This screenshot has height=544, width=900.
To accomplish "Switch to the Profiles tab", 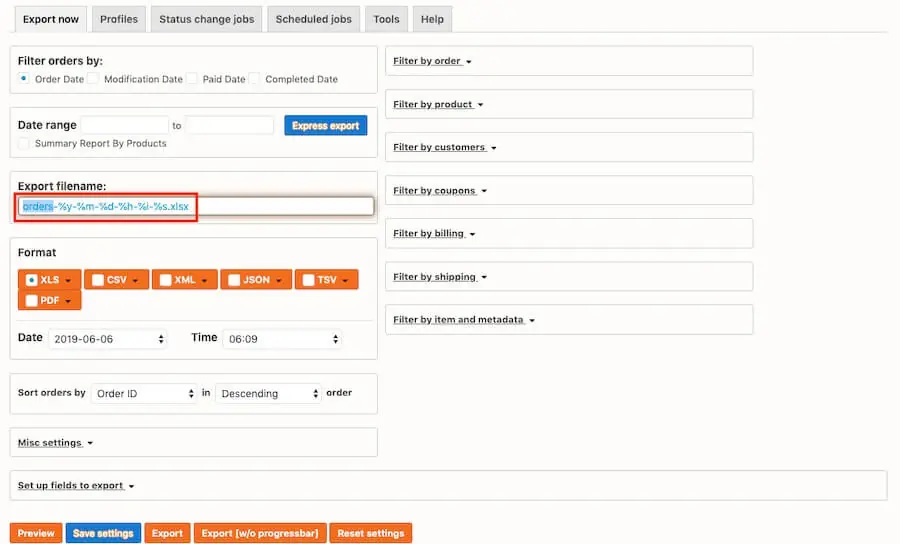I will tap(119, 20).
